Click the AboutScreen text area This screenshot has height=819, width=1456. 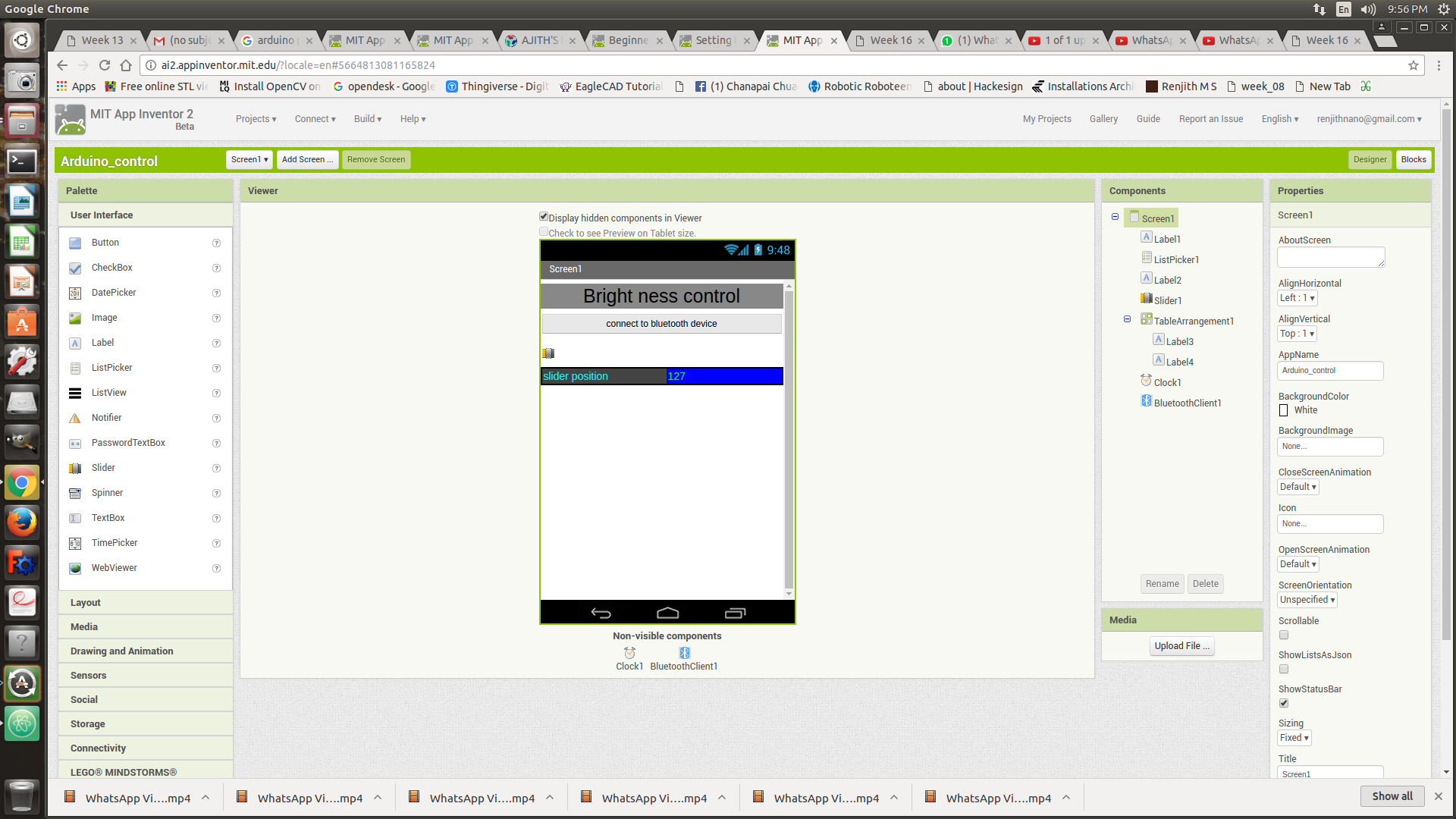tap(1331, 258)
